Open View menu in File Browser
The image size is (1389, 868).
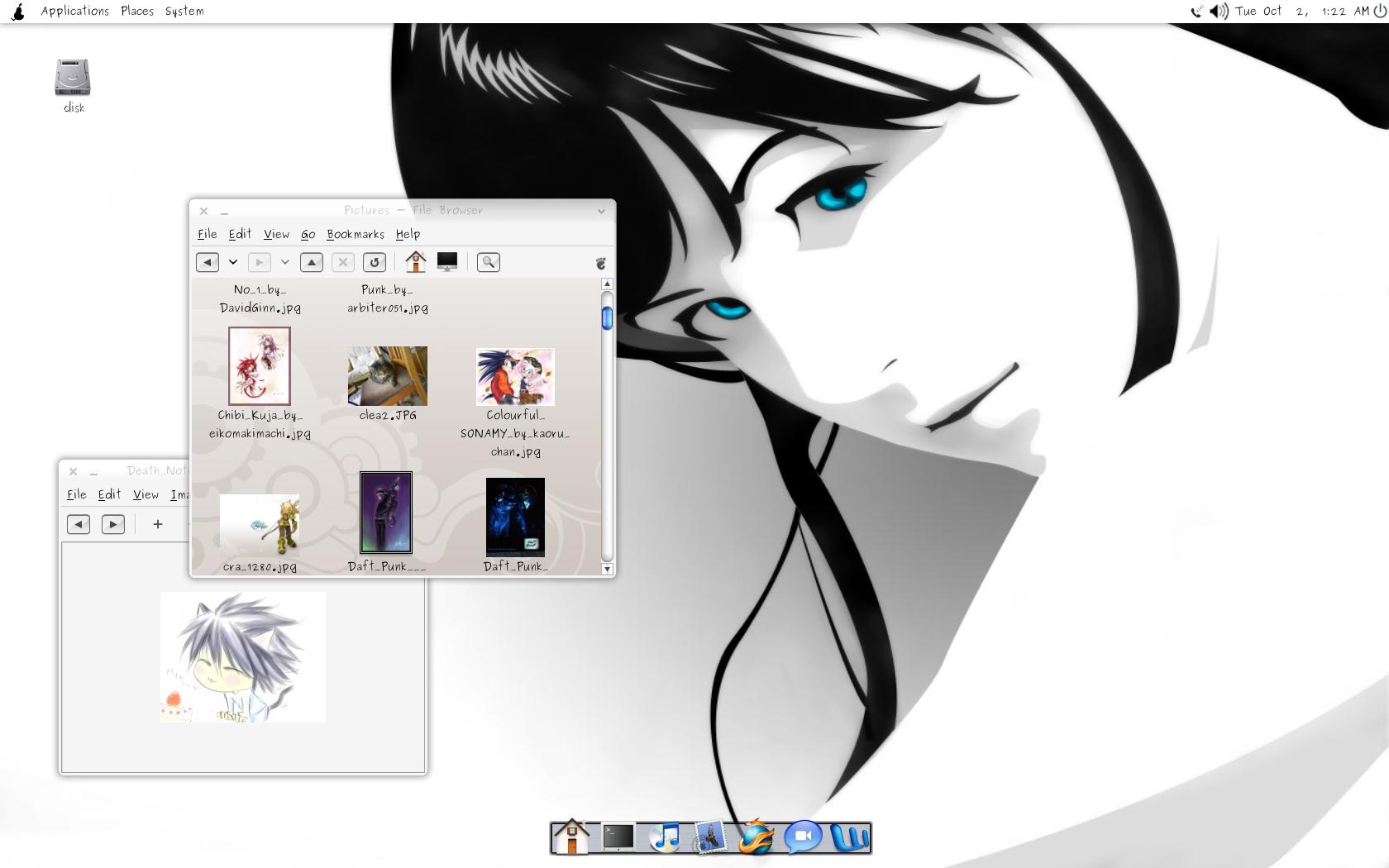pyautogui.click(x=276, y=234)
